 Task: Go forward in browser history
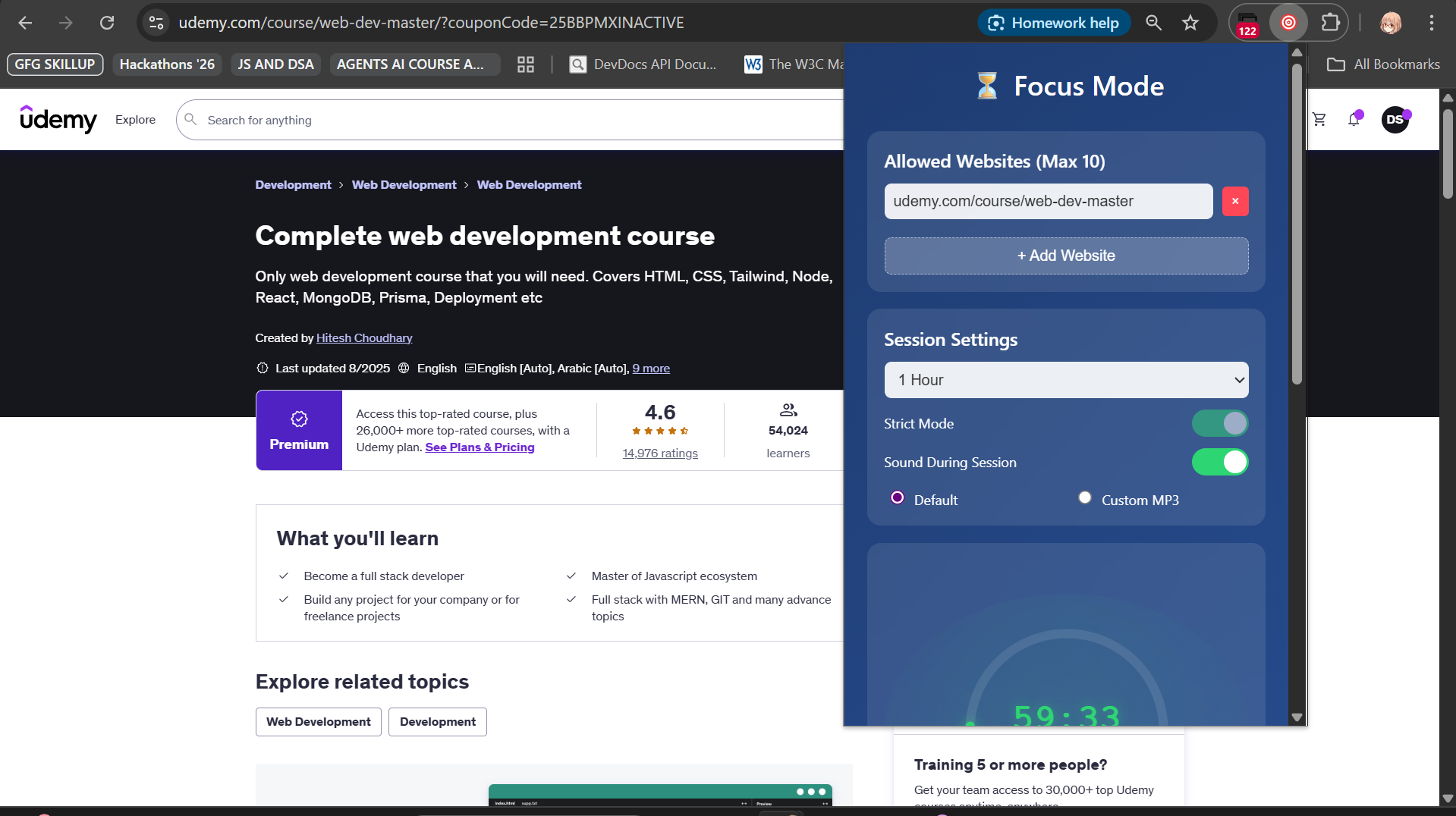(66, 23)
